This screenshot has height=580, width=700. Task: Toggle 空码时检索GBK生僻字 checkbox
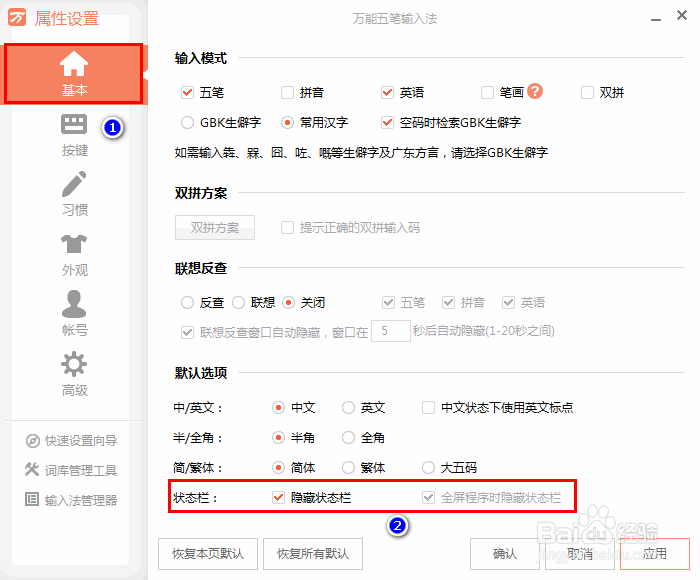(387, 122)
